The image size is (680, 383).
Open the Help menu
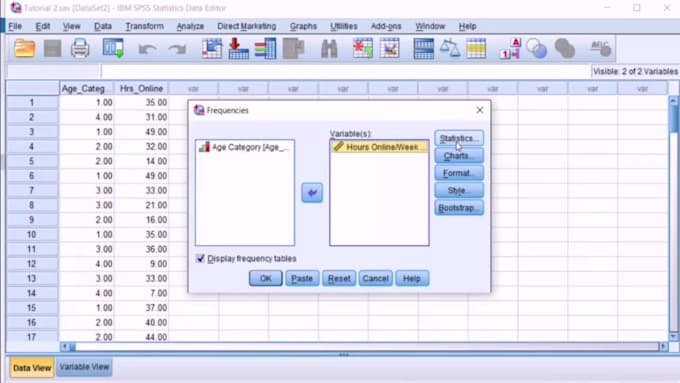click(x=468, y=26)
